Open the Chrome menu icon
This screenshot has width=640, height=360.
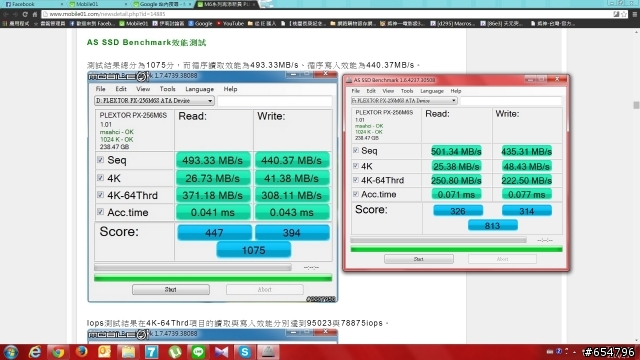(635, 14)
